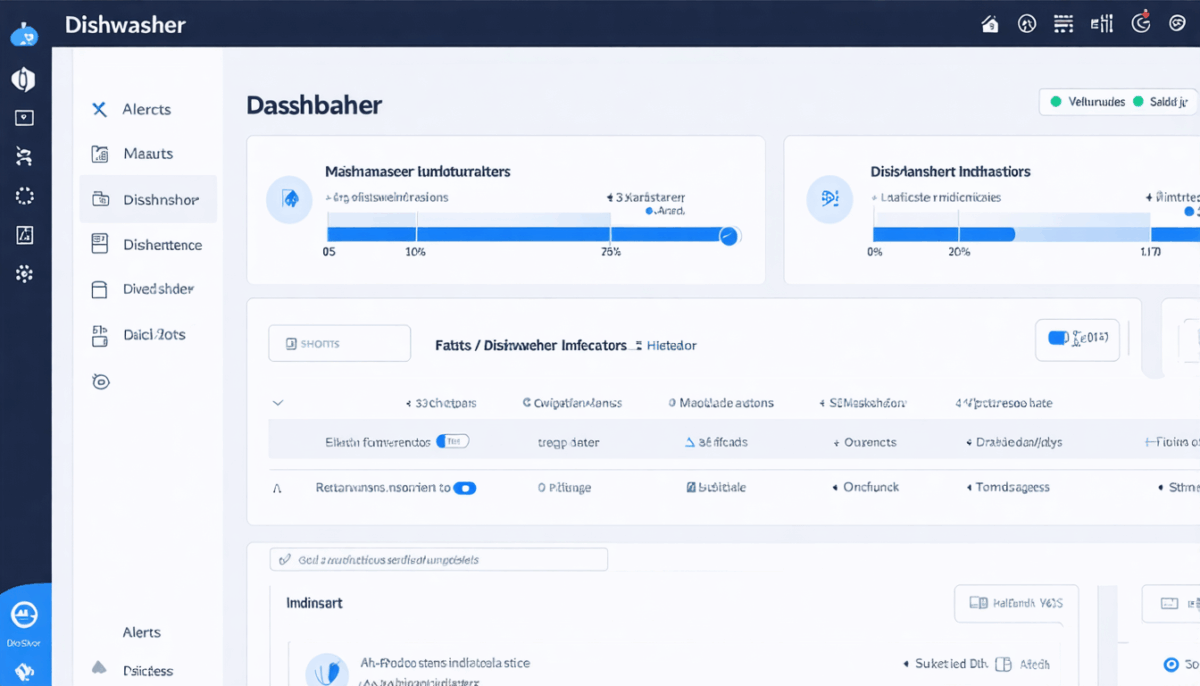Click the round icon in Disishanshert Indhastiors card
The width and height of the screenshot is (1200, 686).
[x=830, y=198]
